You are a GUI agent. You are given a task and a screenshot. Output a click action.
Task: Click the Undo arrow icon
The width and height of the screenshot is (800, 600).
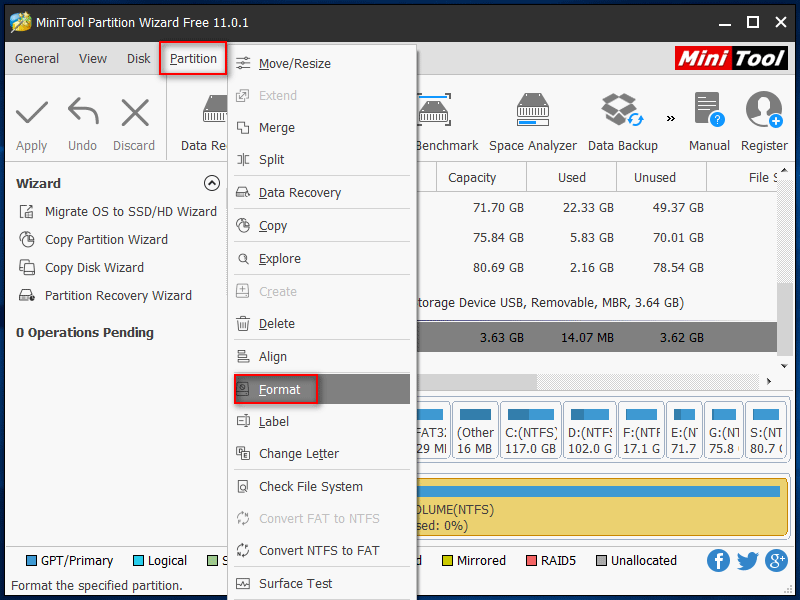[x=83, y=112]
